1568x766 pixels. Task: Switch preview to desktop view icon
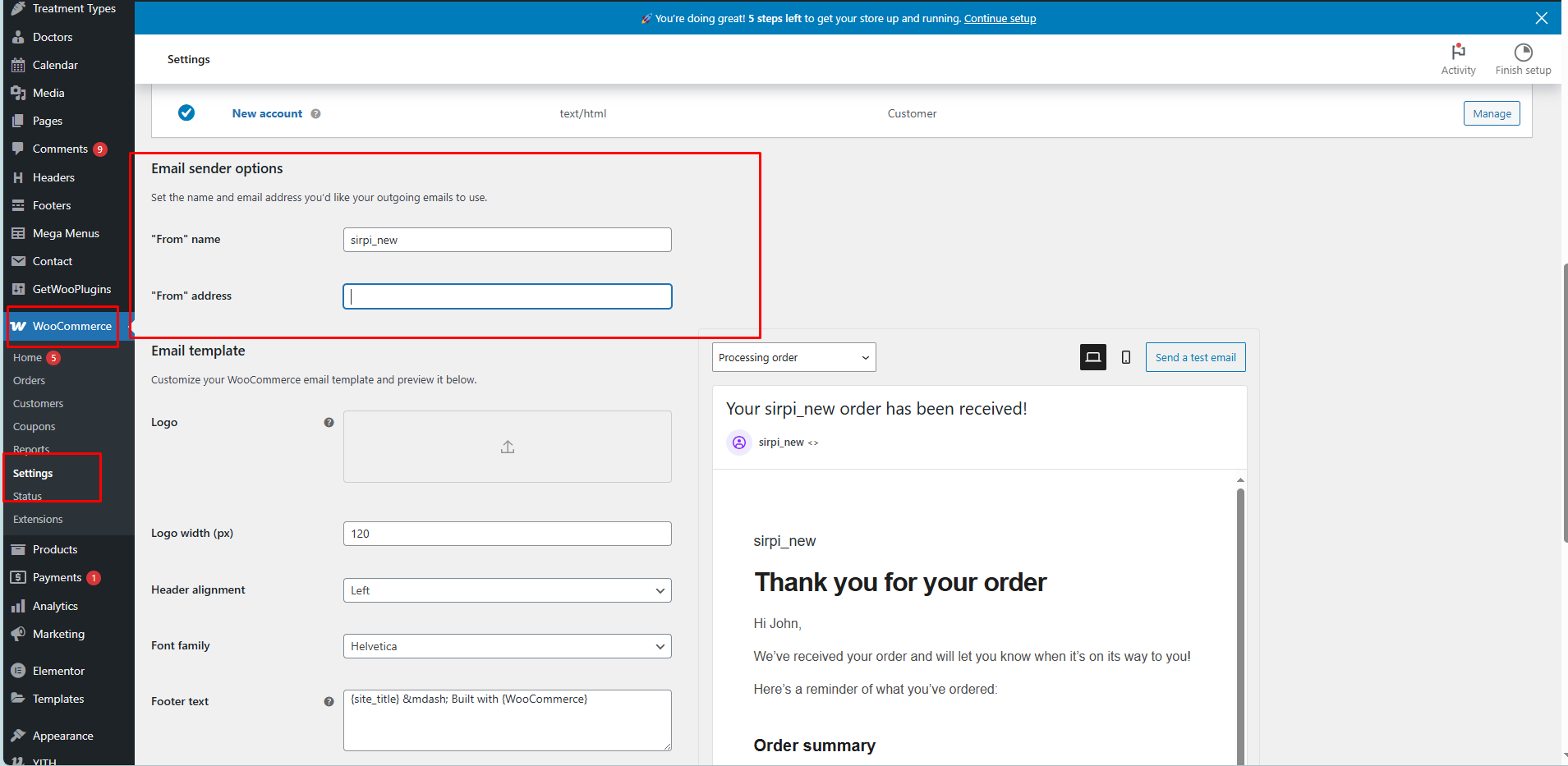(1093, 357)
